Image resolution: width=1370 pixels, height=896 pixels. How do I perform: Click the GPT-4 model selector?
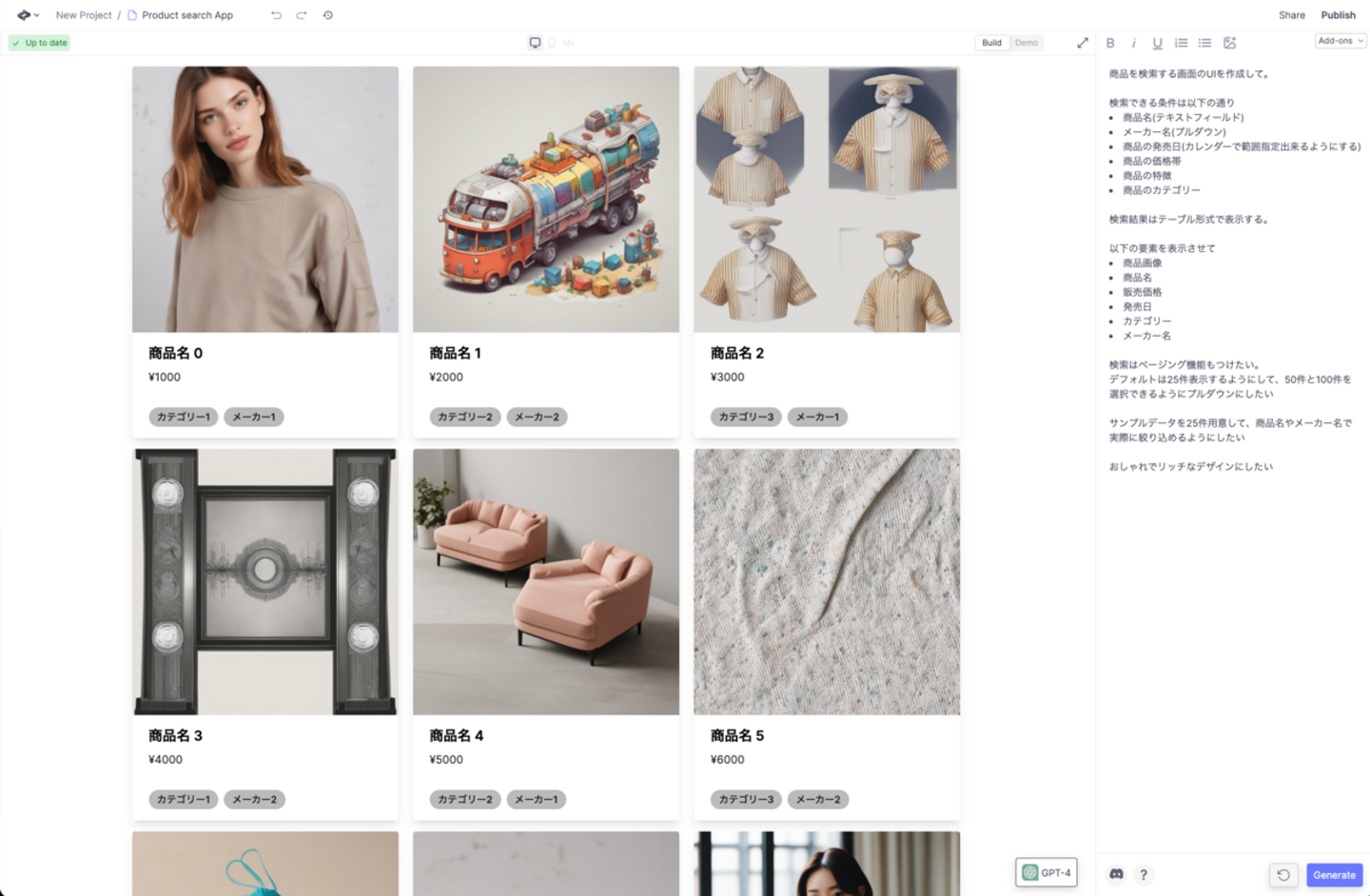1047,872
